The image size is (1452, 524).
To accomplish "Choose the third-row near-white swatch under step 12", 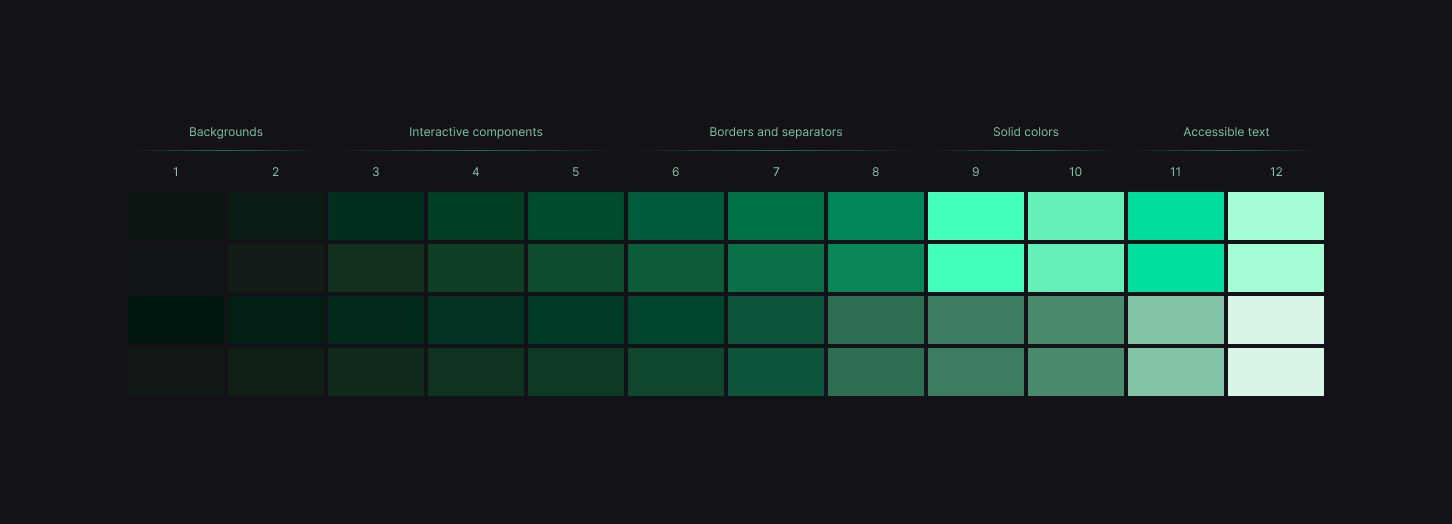I will pyautogui.click(x=1276, y=320).
